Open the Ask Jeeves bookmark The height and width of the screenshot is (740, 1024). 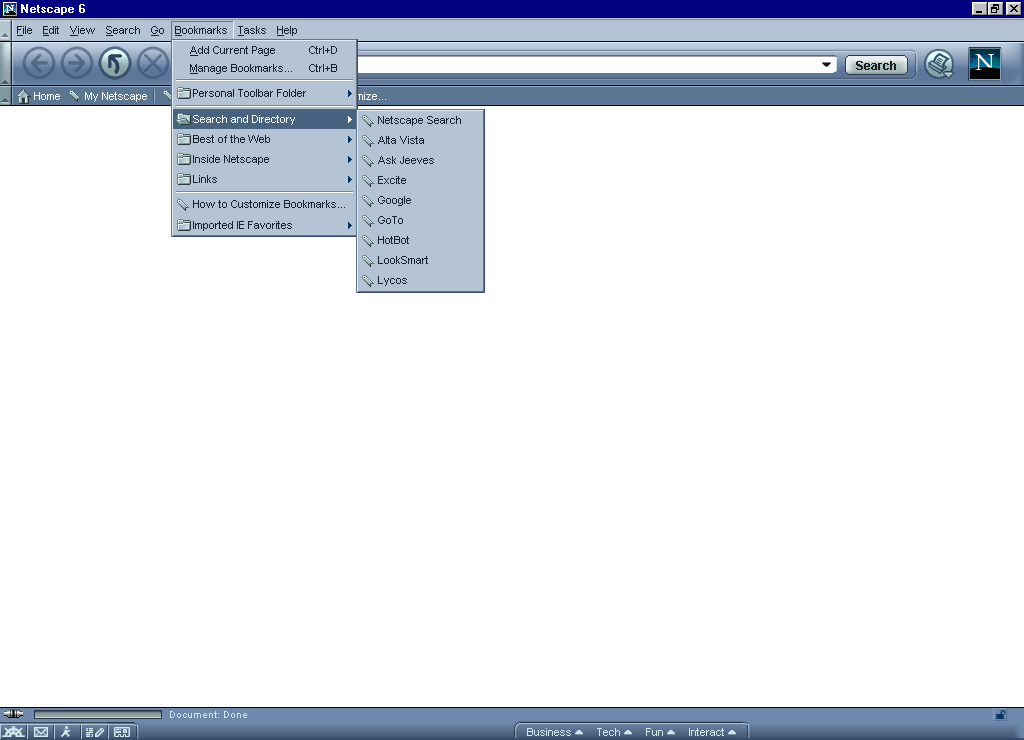(421, 160)
